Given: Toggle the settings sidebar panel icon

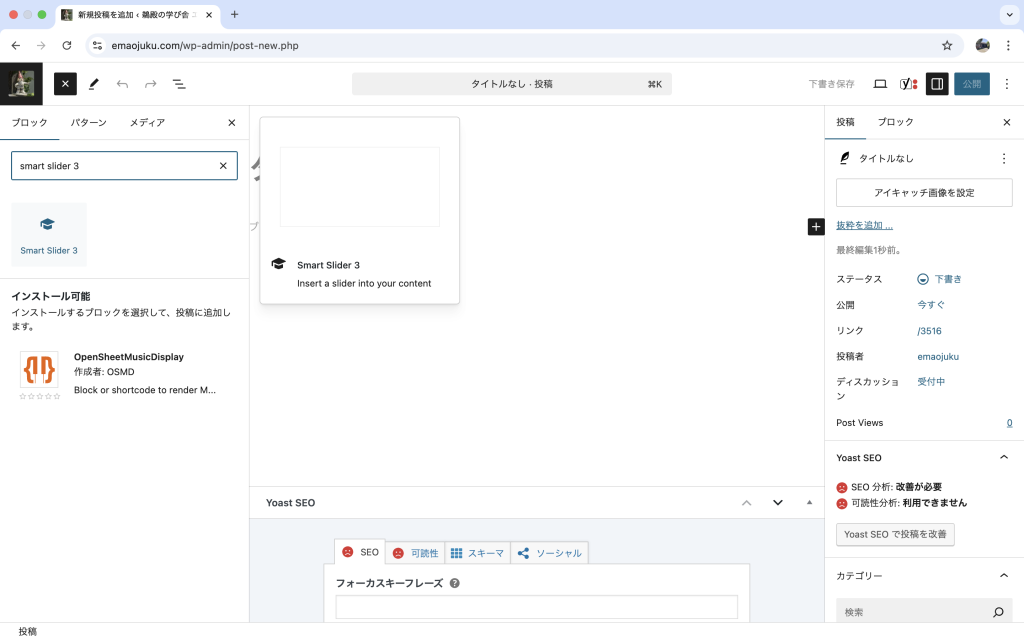Looking at the screenshot, I should pos(937,84).
